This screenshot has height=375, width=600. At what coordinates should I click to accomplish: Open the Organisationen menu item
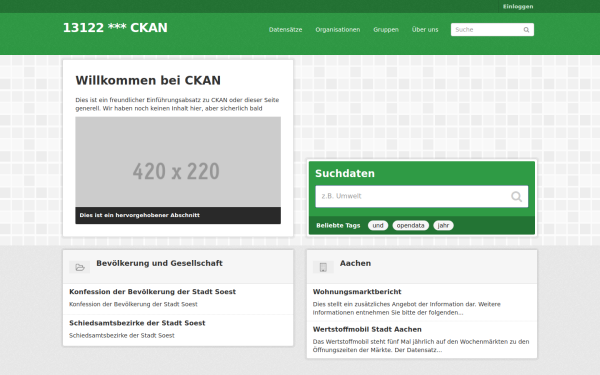[338, 30]
